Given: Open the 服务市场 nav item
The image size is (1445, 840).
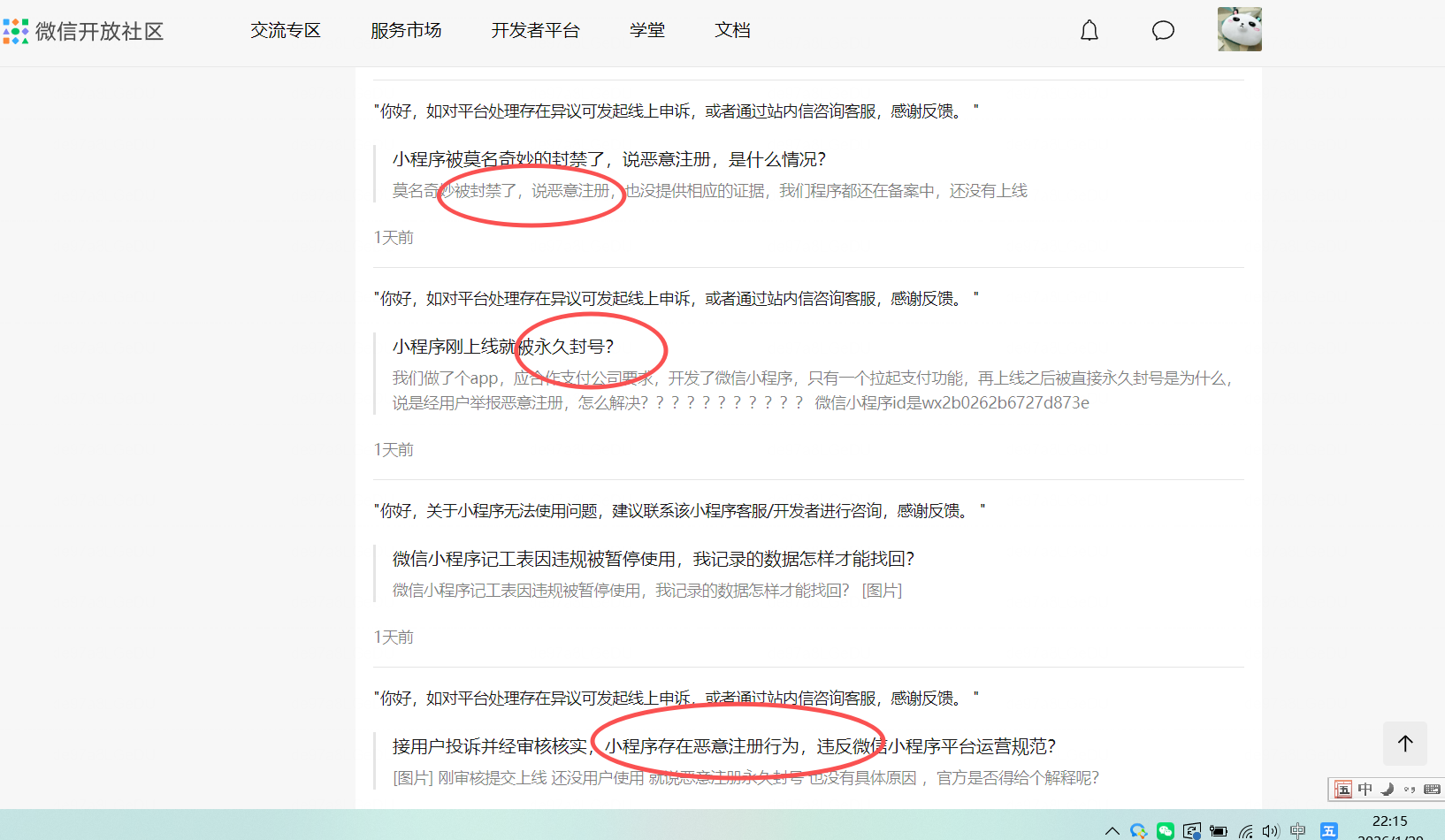Looking at the screenshot, I should coord(406,31).
